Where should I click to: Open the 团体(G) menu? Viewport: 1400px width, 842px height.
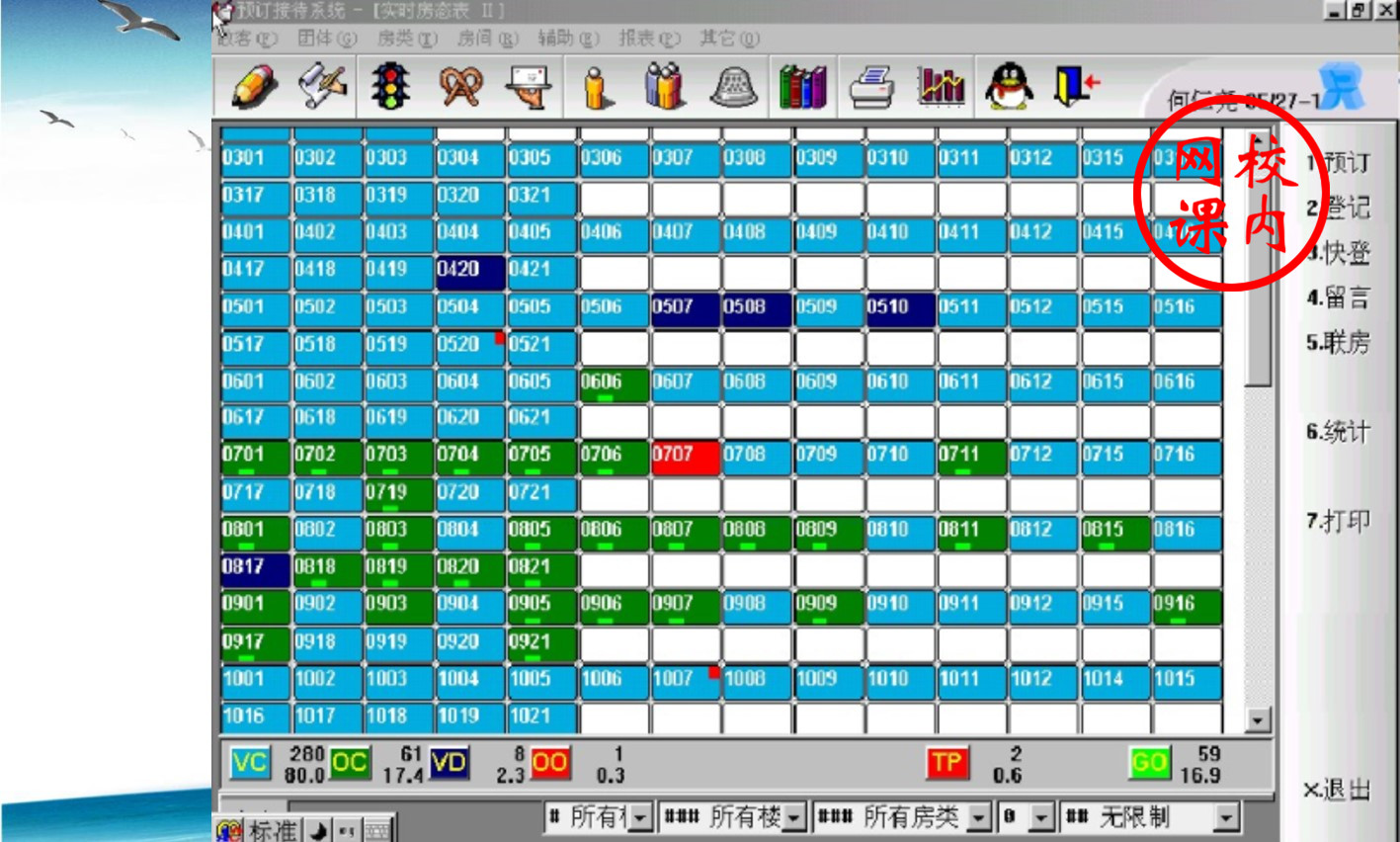pyautogui.click(x=327, y=39)
